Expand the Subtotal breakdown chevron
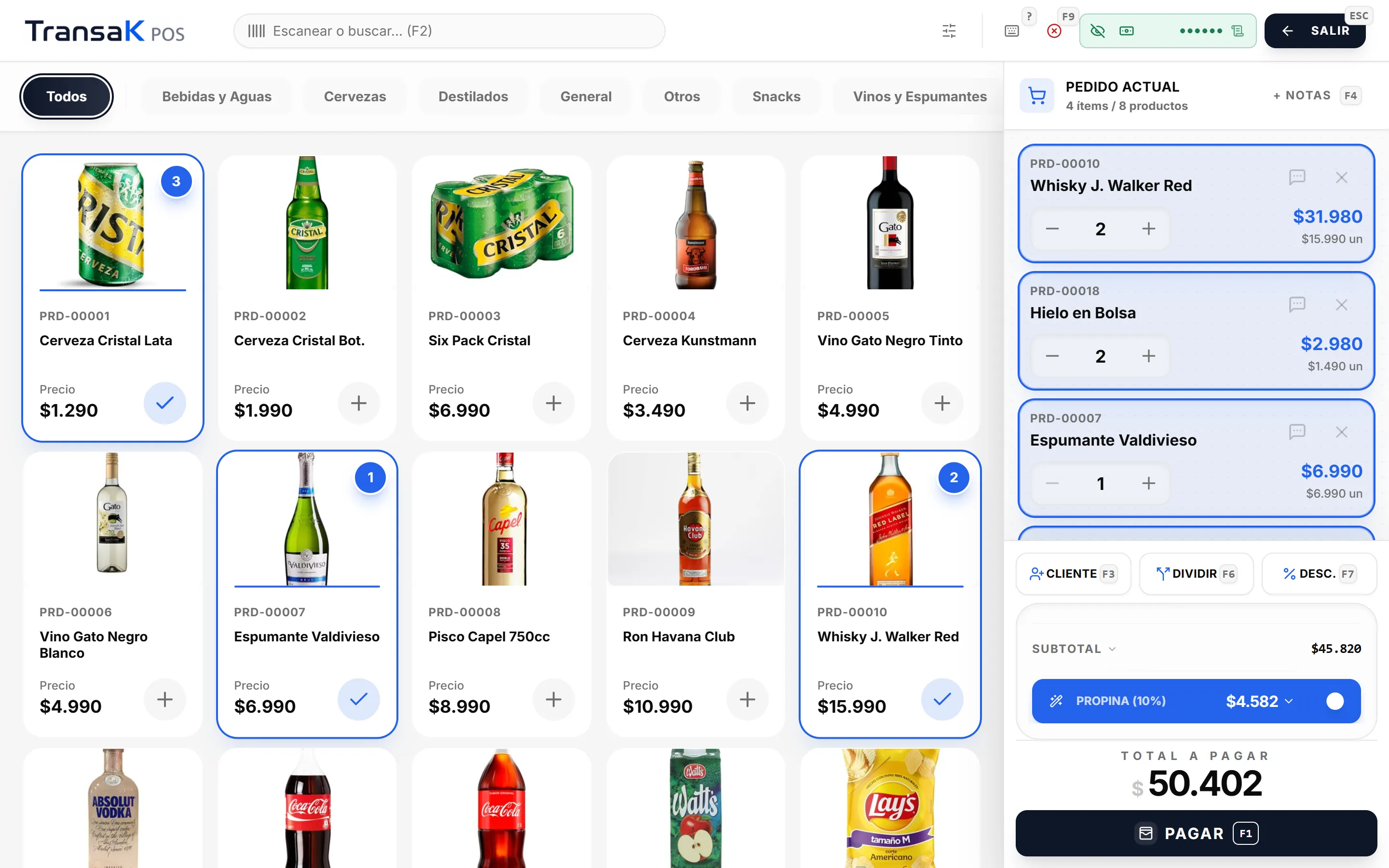Viewport: 1389px width, 868px height. (x=1112, y=649)
